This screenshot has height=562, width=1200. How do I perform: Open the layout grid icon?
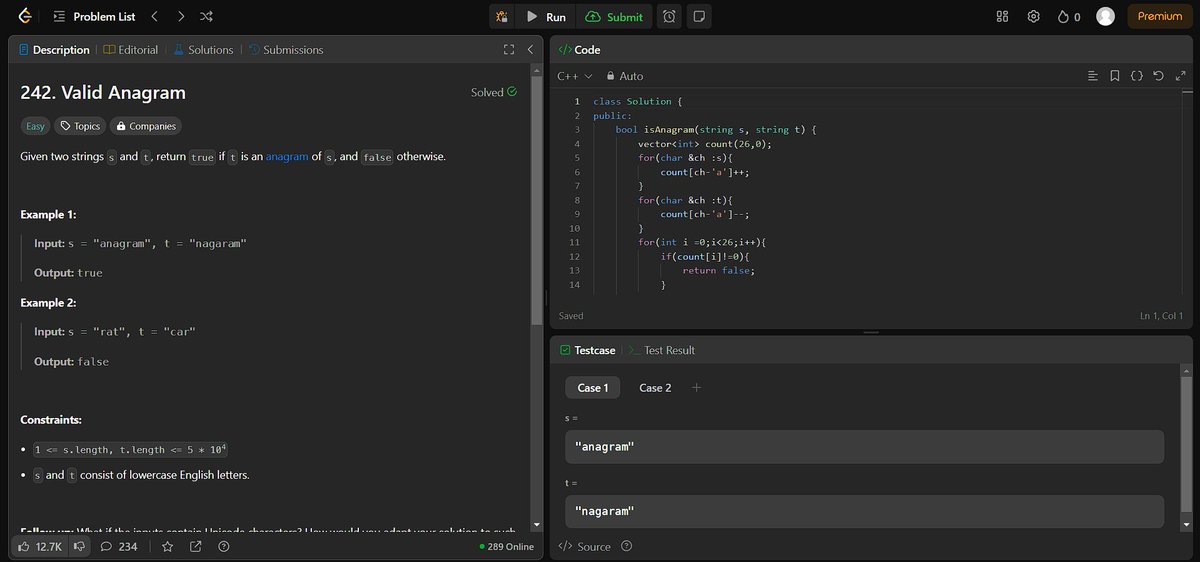point(1003,17)
